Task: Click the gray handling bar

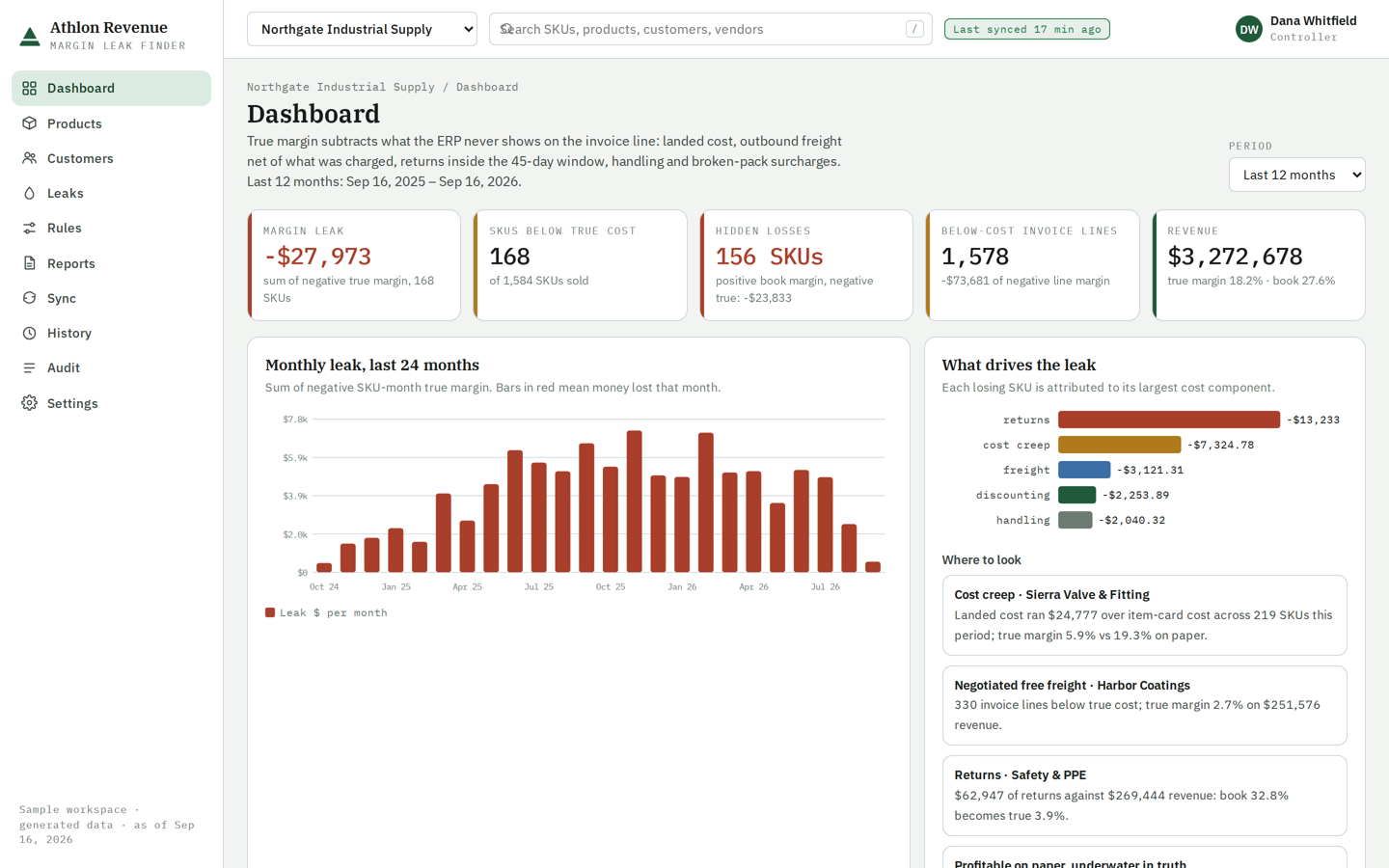Action: (x=1076, y=520)
